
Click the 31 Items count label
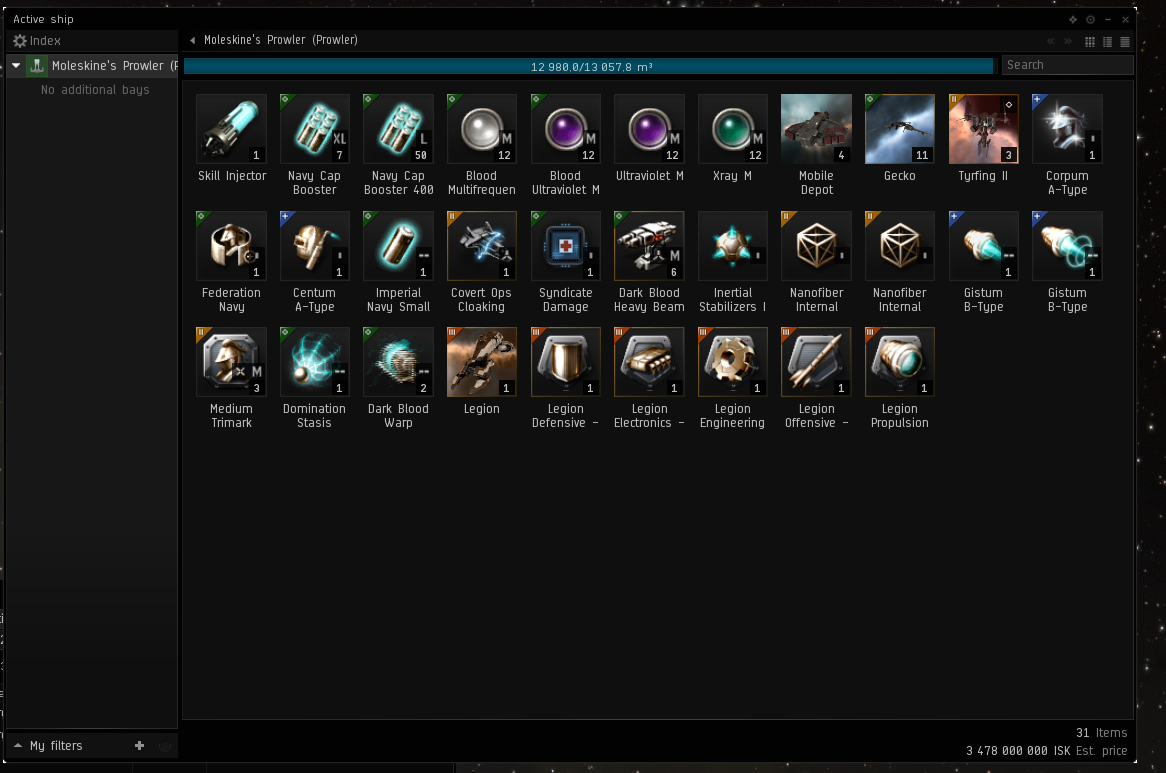(1101, 733)
